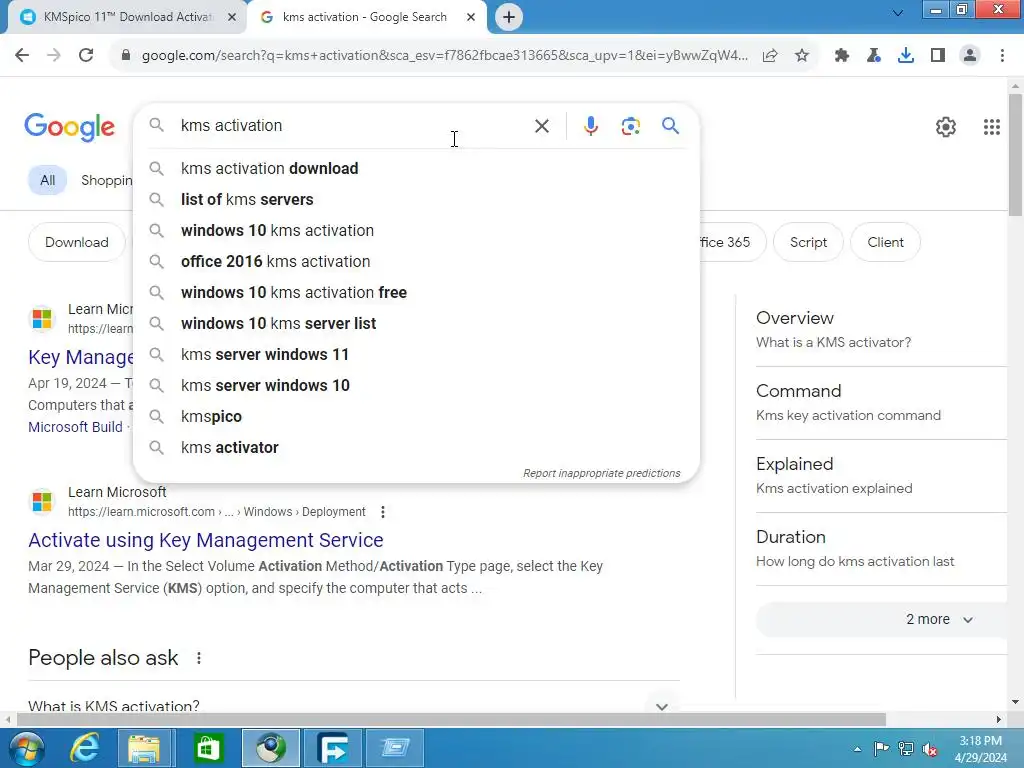Open File Explorer folder on taskbar
Image resolution: width=1024 pixels, height=768 pixels.
(144, 748)
